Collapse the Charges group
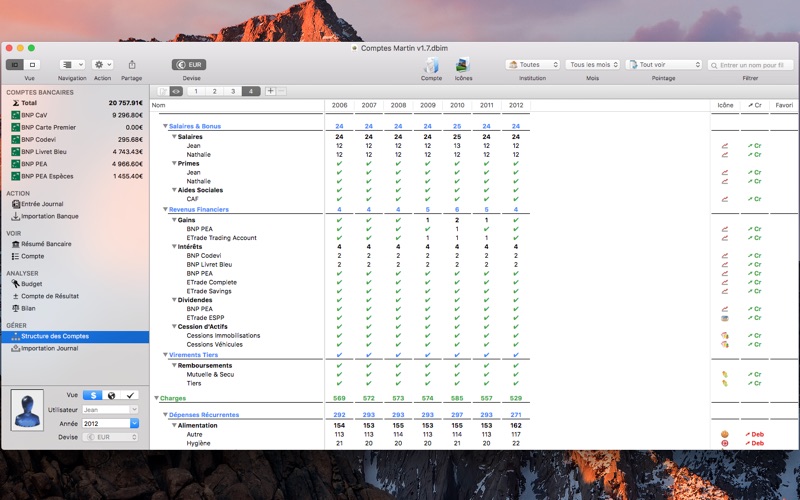 point(157,398)
